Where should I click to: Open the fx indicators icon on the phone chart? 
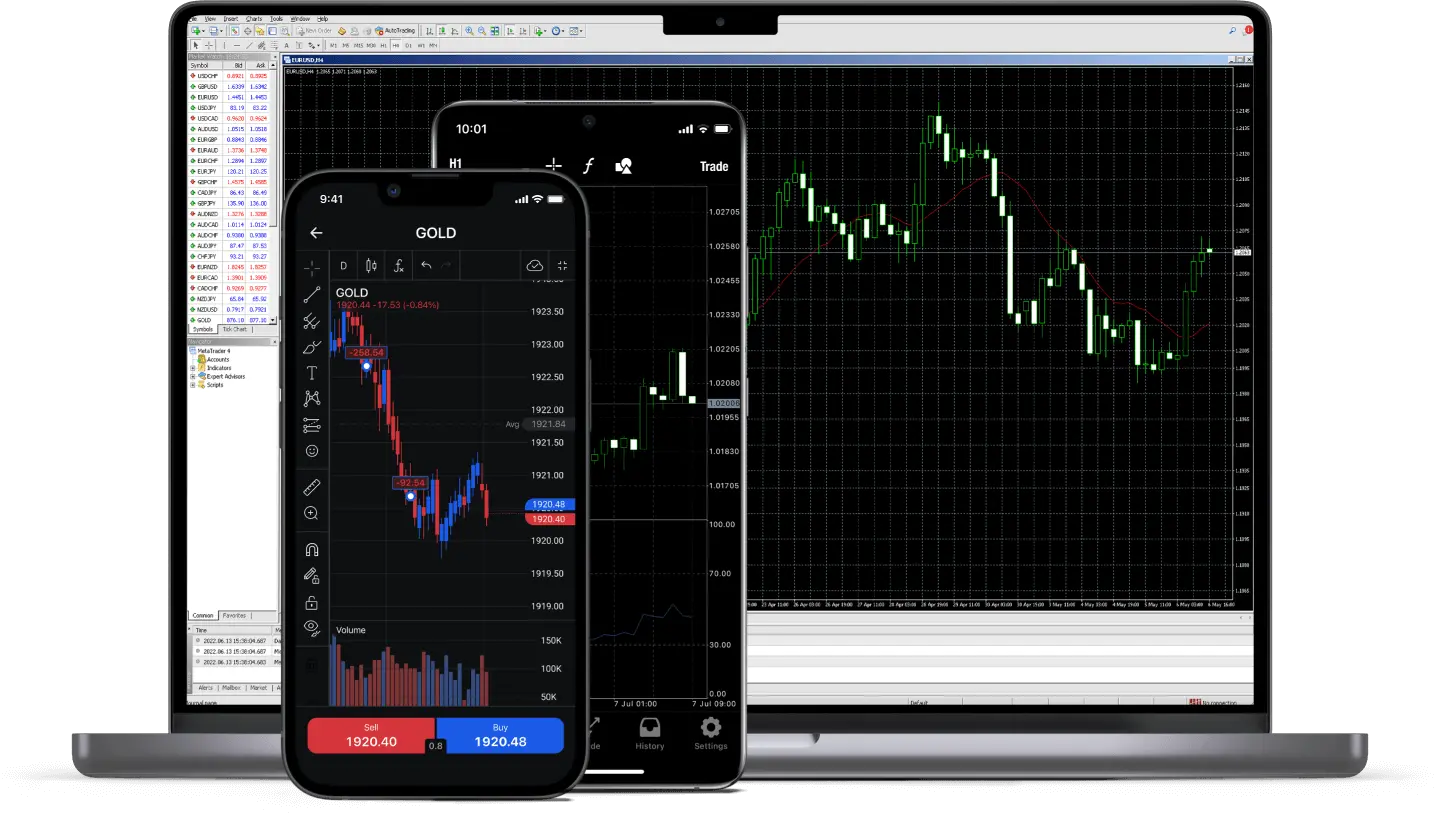[x=399, y=266]
